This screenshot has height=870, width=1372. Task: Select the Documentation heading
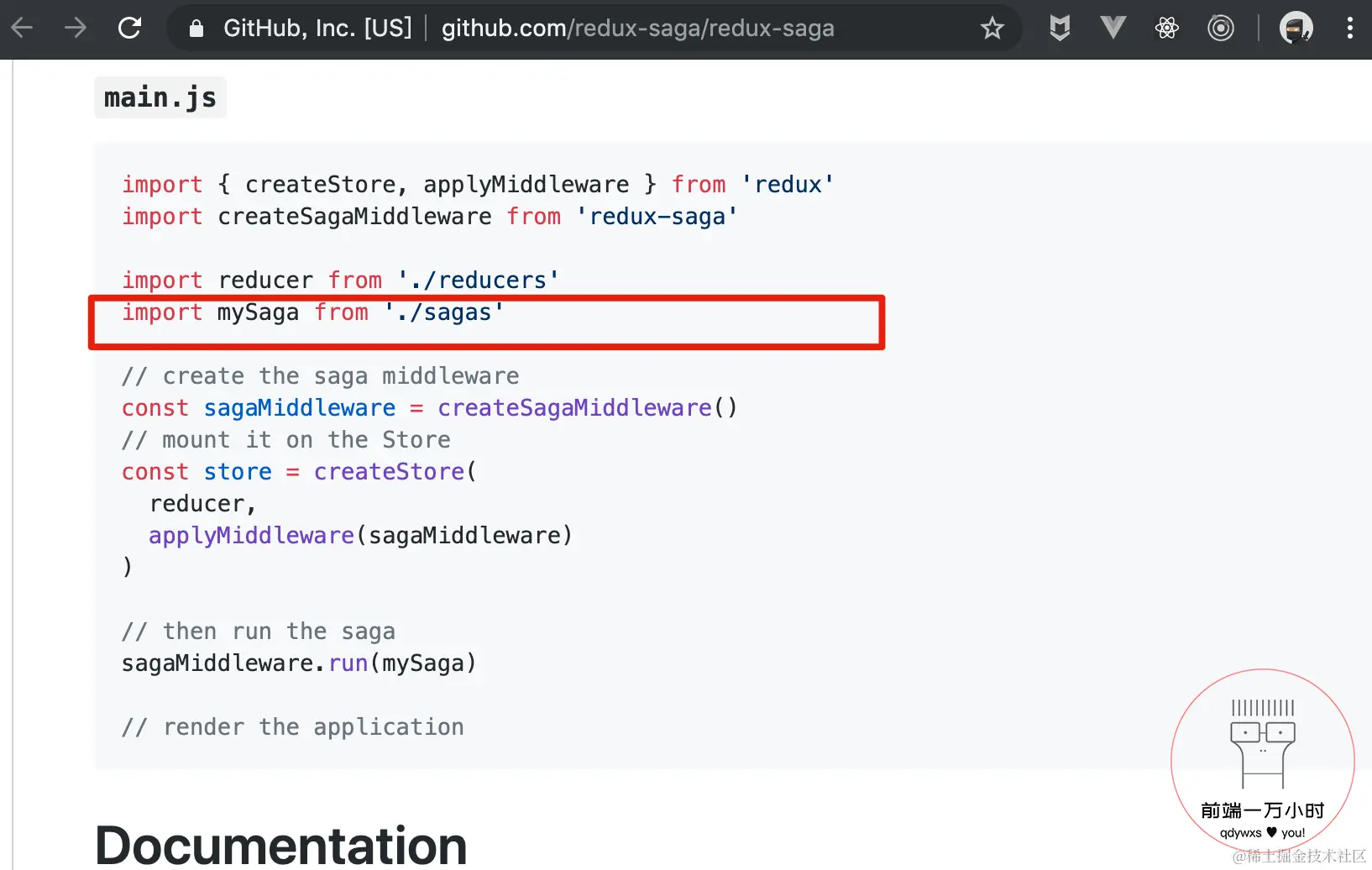pyautogui.click(x=281, y=845)
